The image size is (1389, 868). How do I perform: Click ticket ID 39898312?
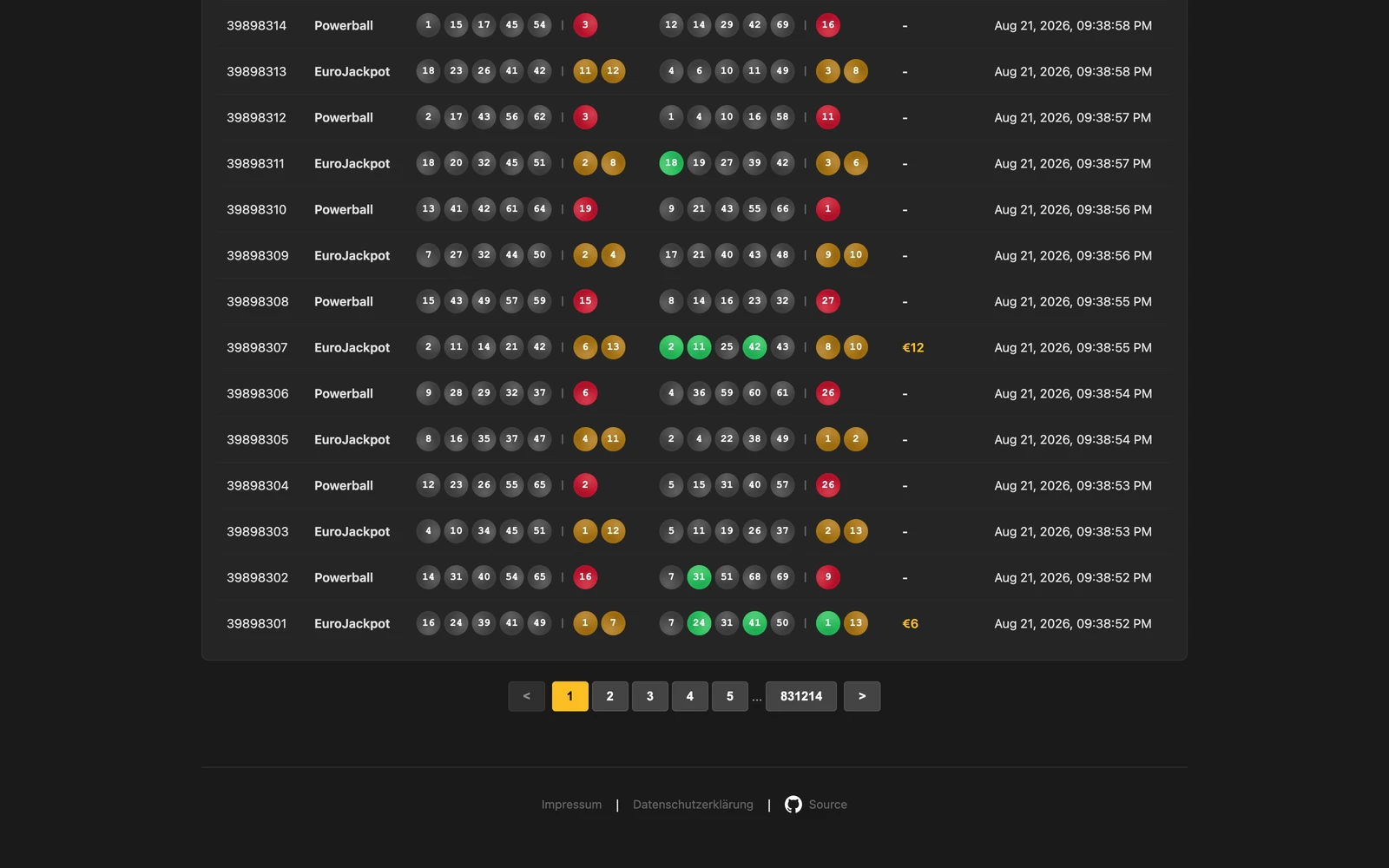tap(257, 117)
